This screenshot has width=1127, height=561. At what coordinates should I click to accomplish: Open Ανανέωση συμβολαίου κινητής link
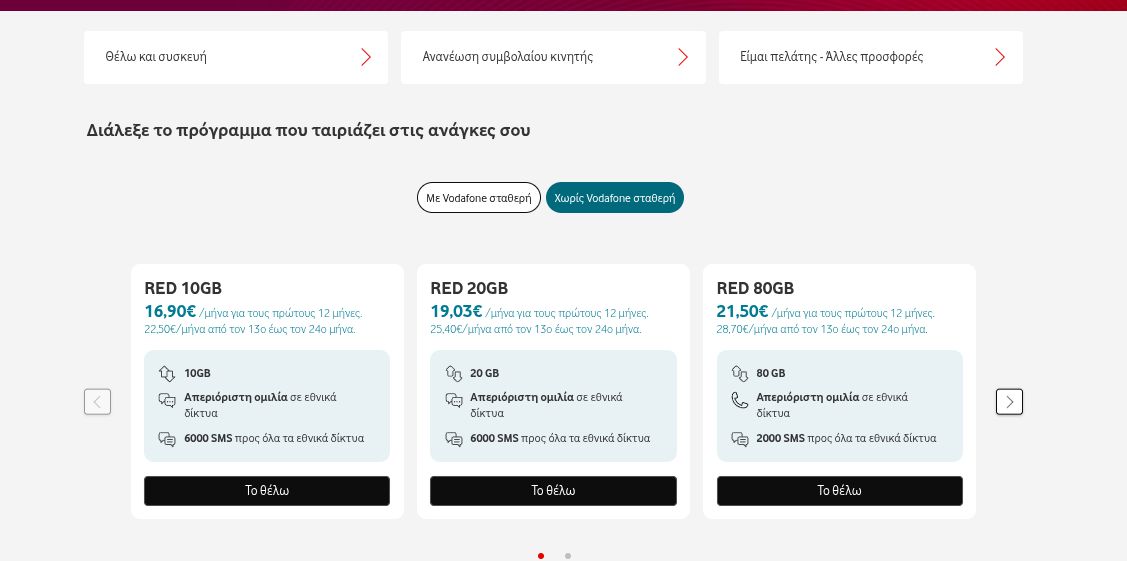pyautogui.click(x=553, y=57)
